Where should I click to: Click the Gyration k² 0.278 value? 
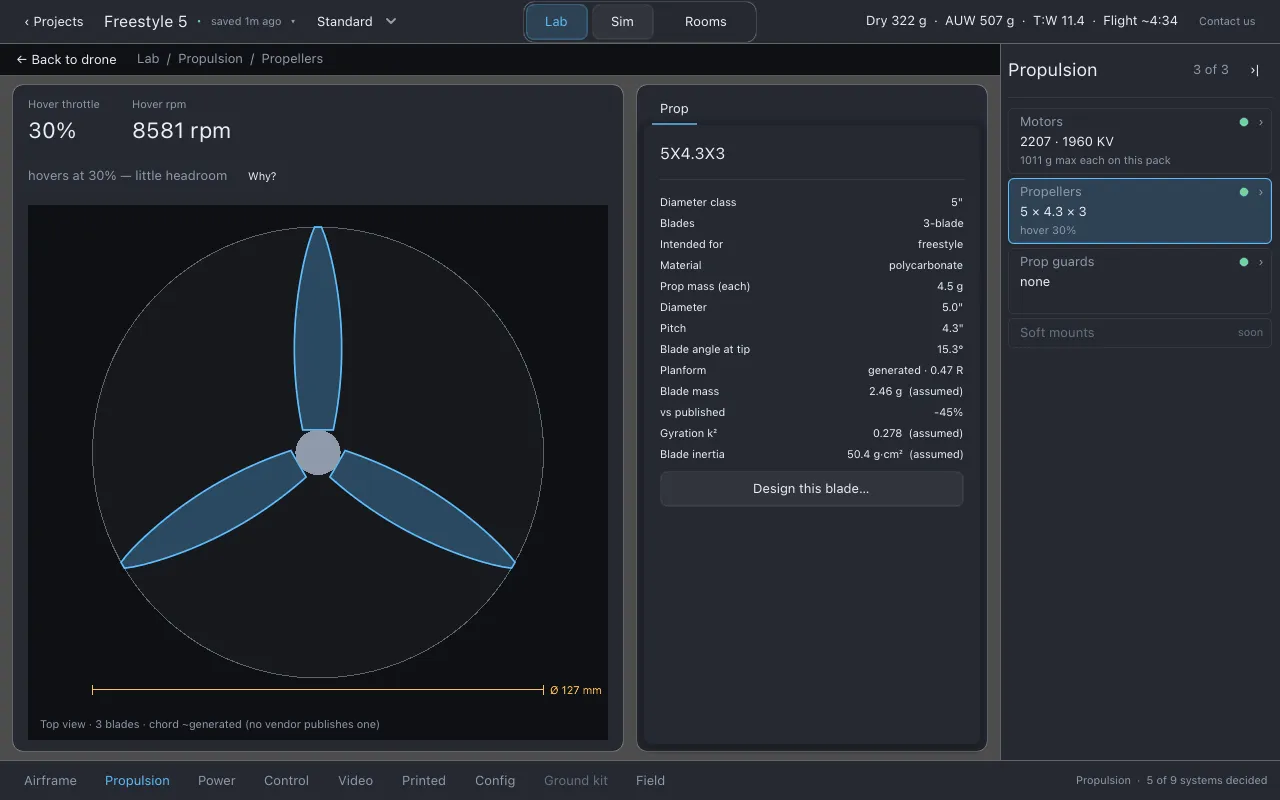[x=917, y=433]
